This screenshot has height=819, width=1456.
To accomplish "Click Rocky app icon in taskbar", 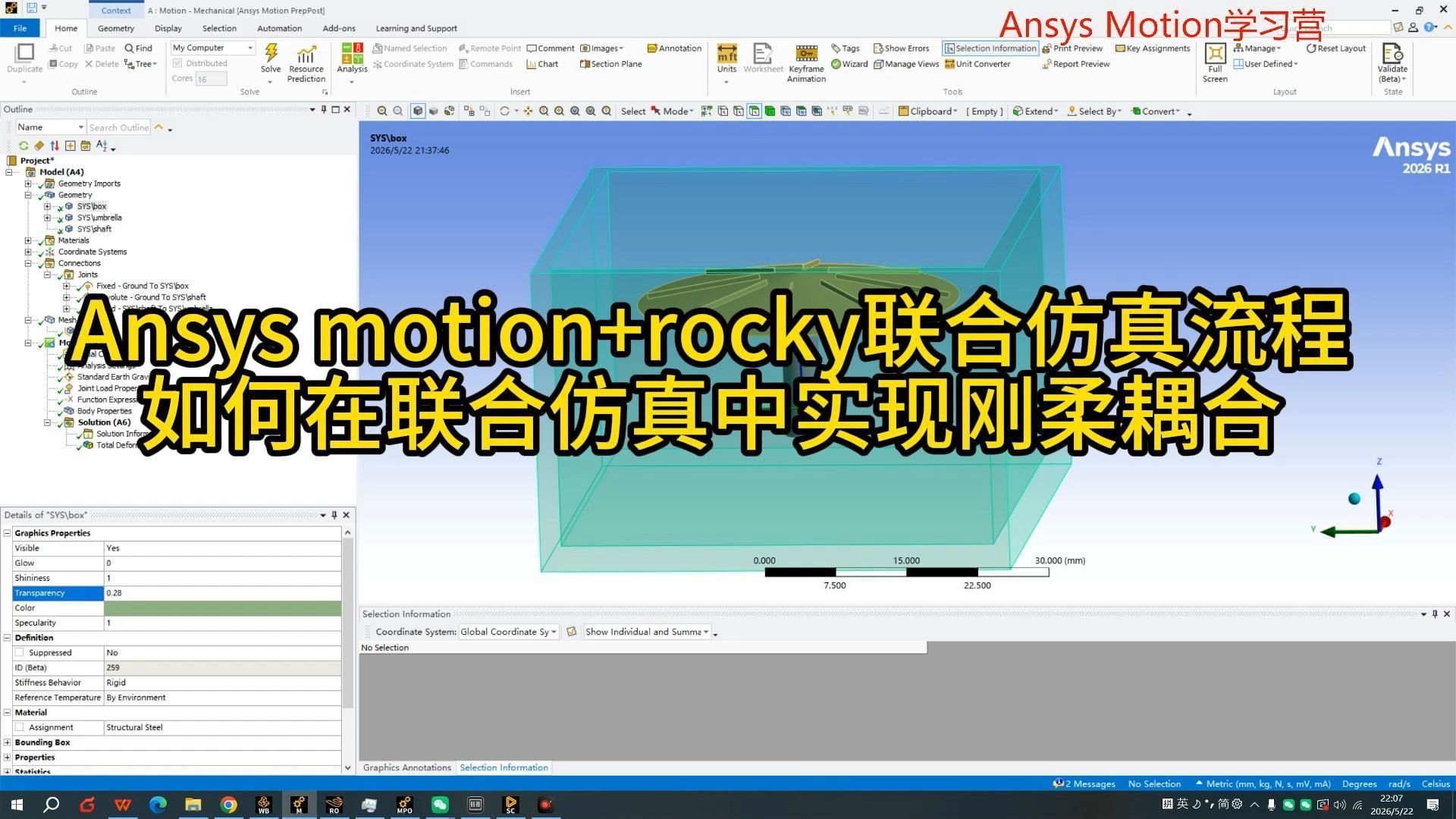I will (x=334, y=805).
